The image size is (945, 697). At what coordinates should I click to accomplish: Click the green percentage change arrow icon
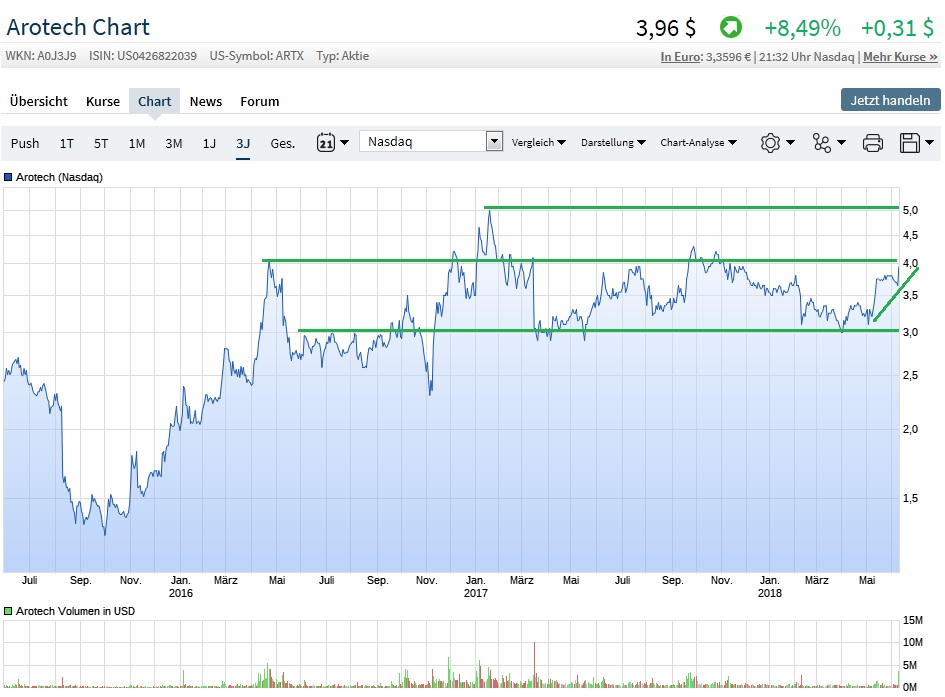click(730, 28)
